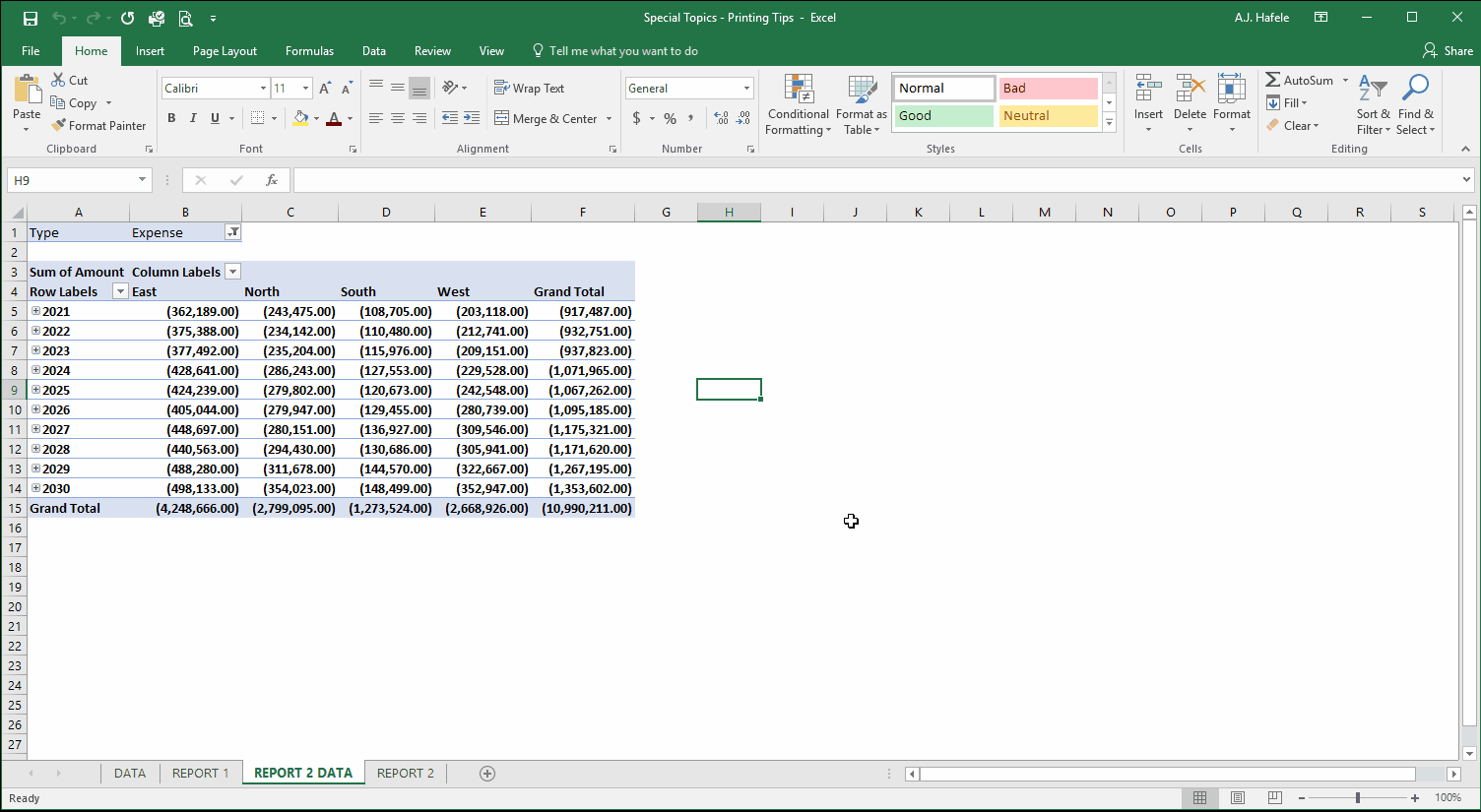Switch to the Insert ribbon tab
This screenshot has width=1481, height=812.
[150, 51]
